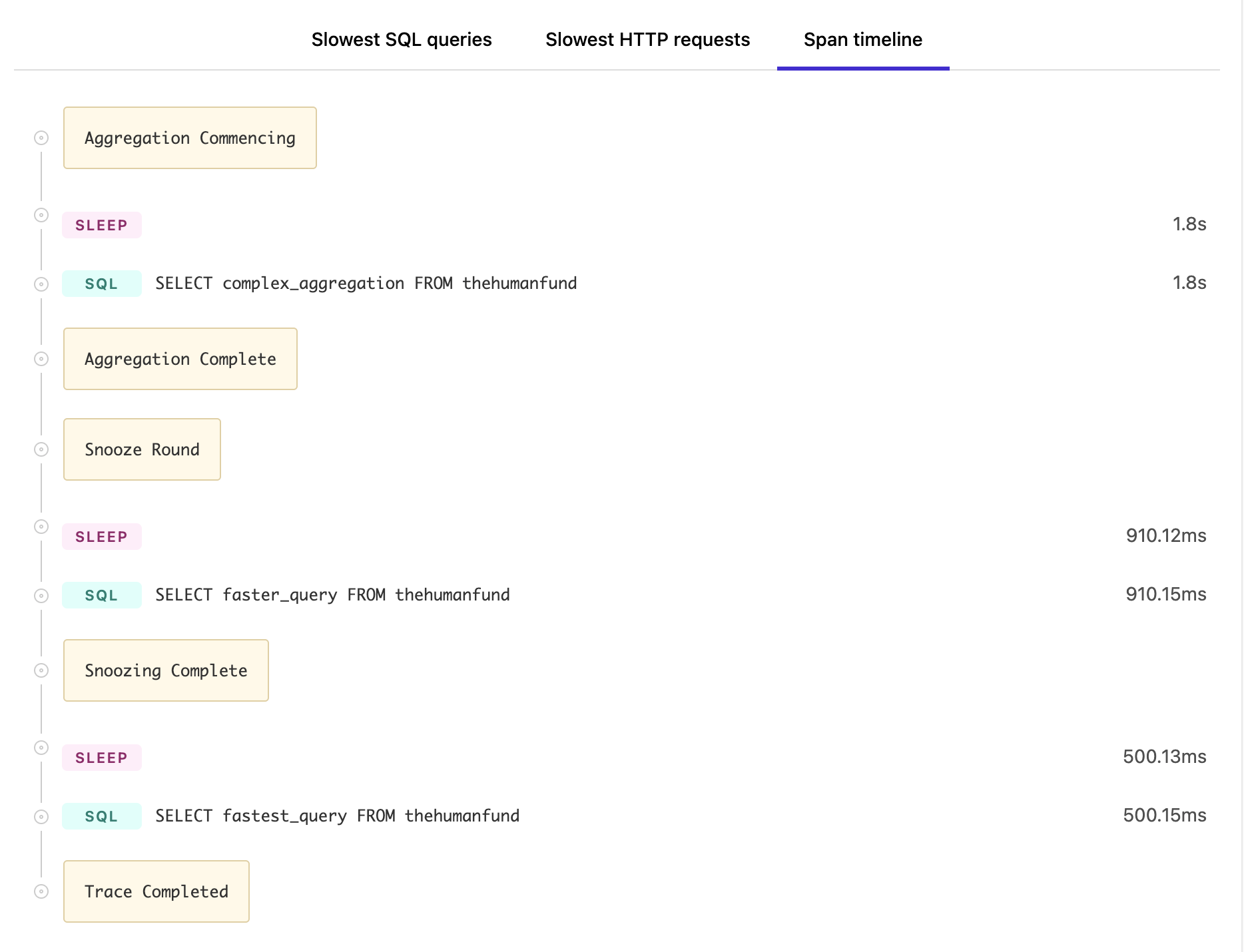Click the first SLEEP badge
Screen dimensions: 1244x952
pyautogui.click(x=101, y=224)
